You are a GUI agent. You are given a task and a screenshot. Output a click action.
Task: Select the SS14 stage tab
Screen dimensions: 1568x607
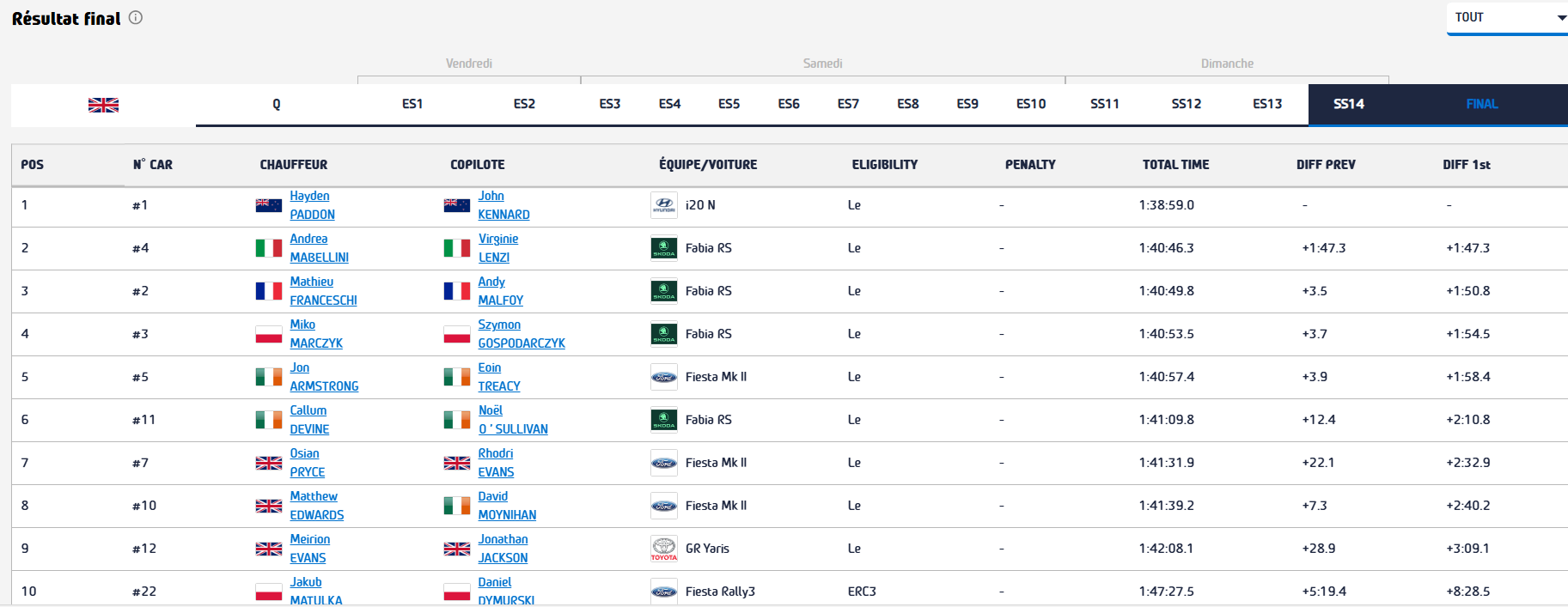point(1348,104)
